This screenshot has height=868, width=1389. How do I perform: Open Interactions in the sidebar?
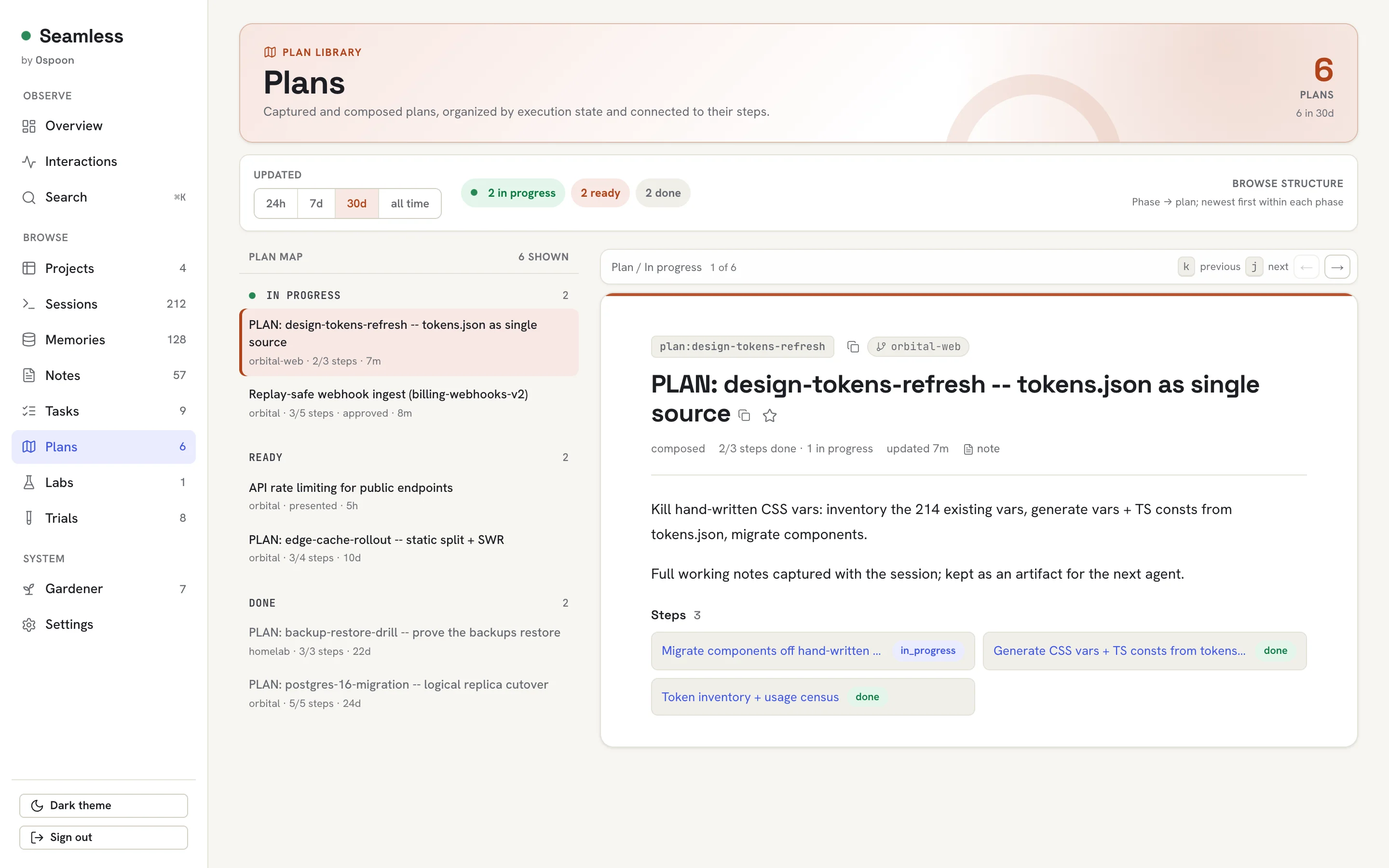103,162
